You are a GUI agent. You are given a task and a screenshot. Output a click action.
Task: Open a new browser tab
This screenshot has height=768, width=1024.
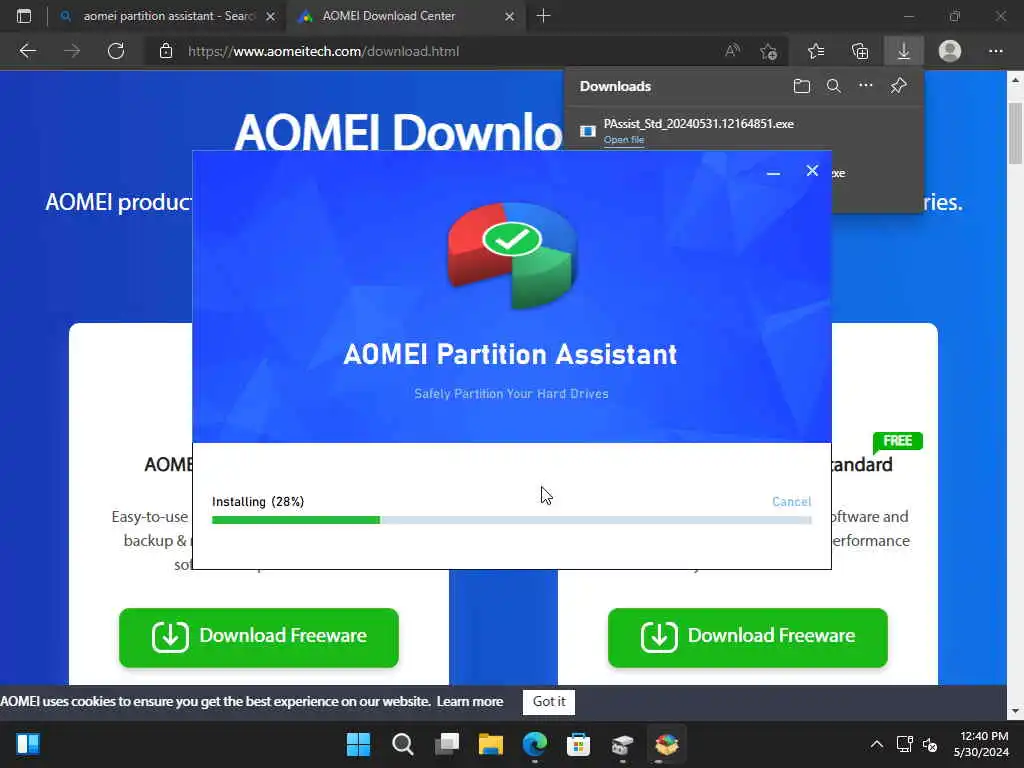pos(543,16)
